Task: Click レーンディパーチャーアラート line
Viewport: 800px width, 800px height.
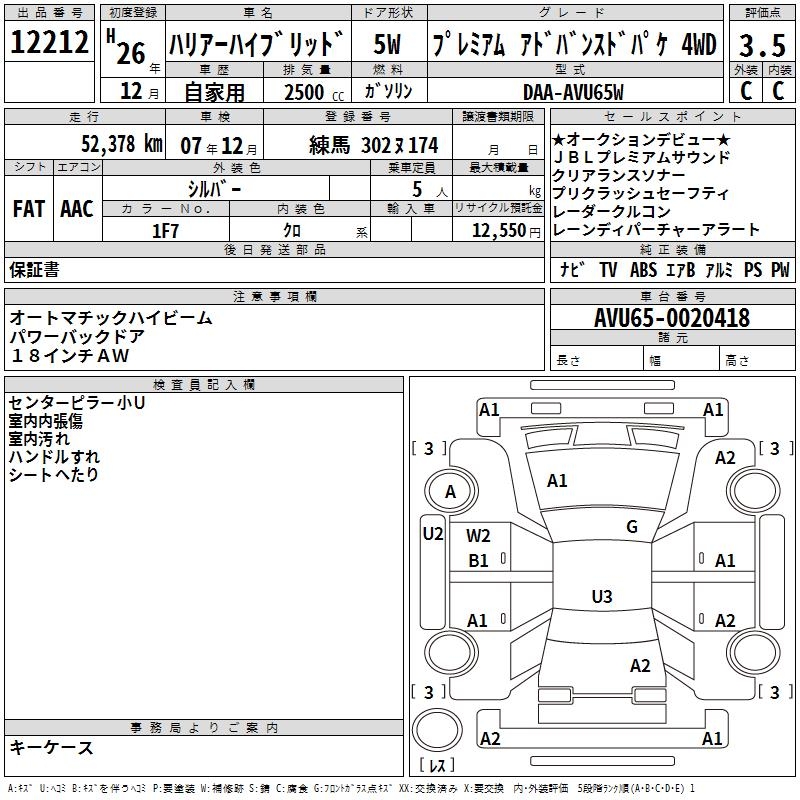Action: click(x=656, y=230)
